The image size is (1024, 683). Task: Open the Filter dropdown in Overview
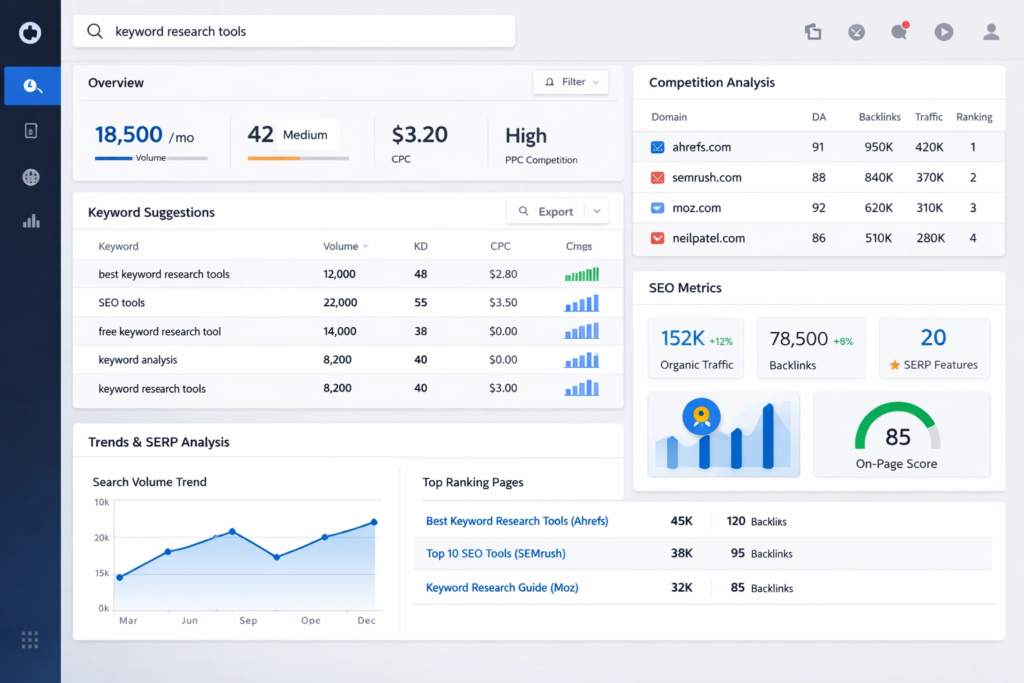pyautogui.click(x=571, y=82)
